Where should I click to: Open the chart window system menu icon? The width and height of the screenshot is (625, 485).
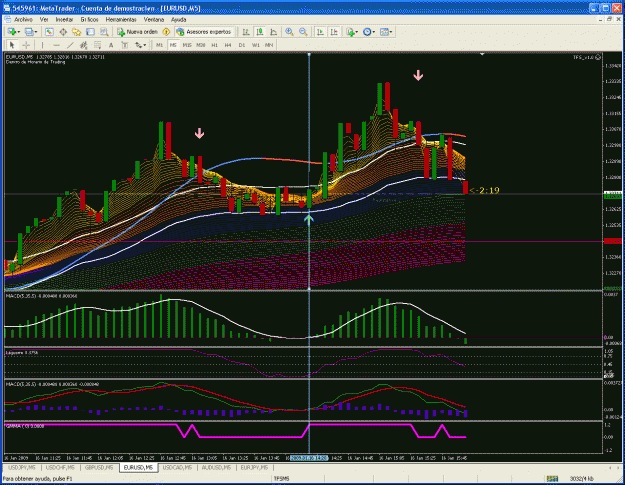click(8, 19)
